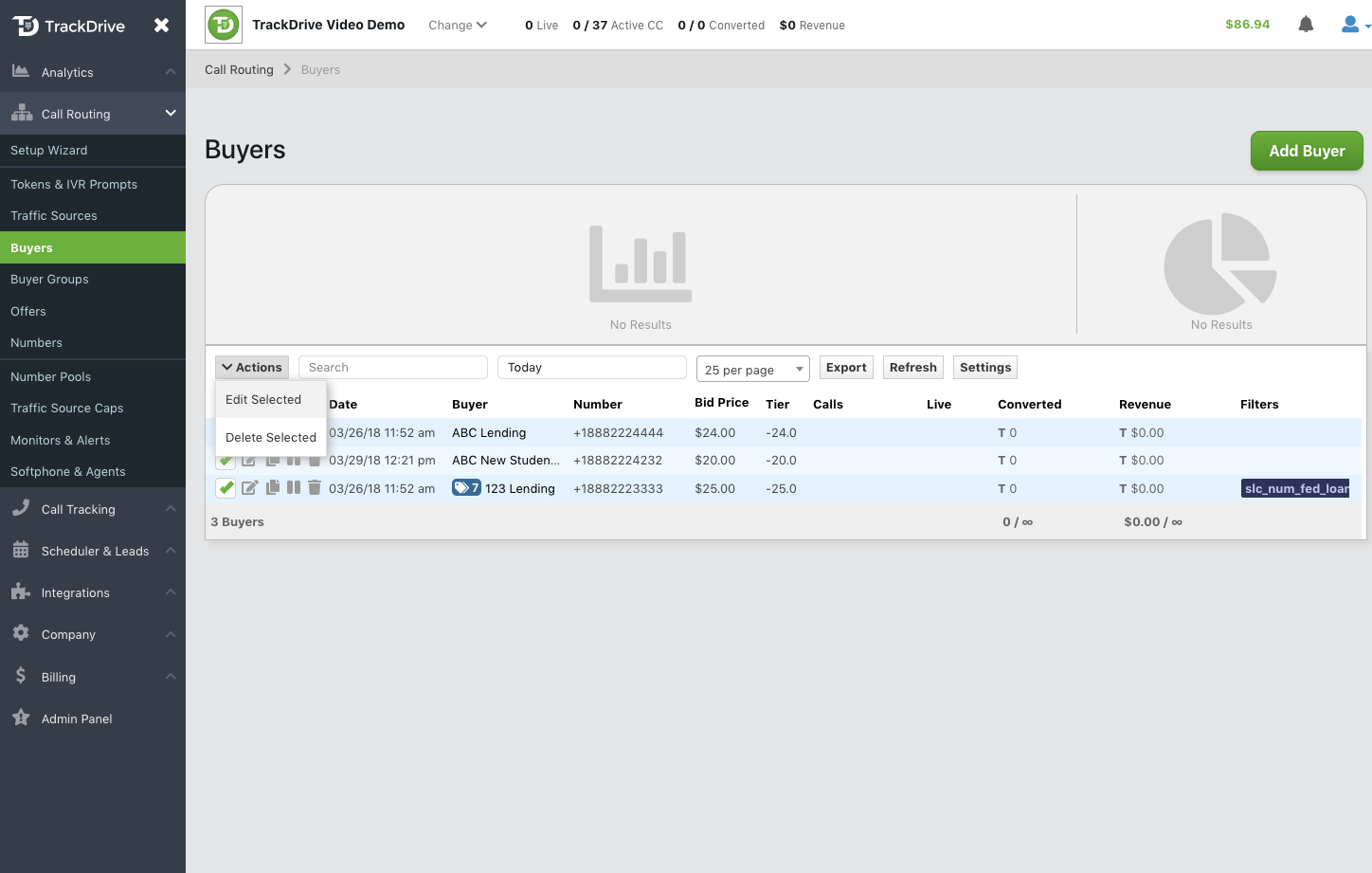The width and height of the screenshot is (1372, 873).
Task: Close the sidebar with the X icon
Action: [x=162, y=26]
